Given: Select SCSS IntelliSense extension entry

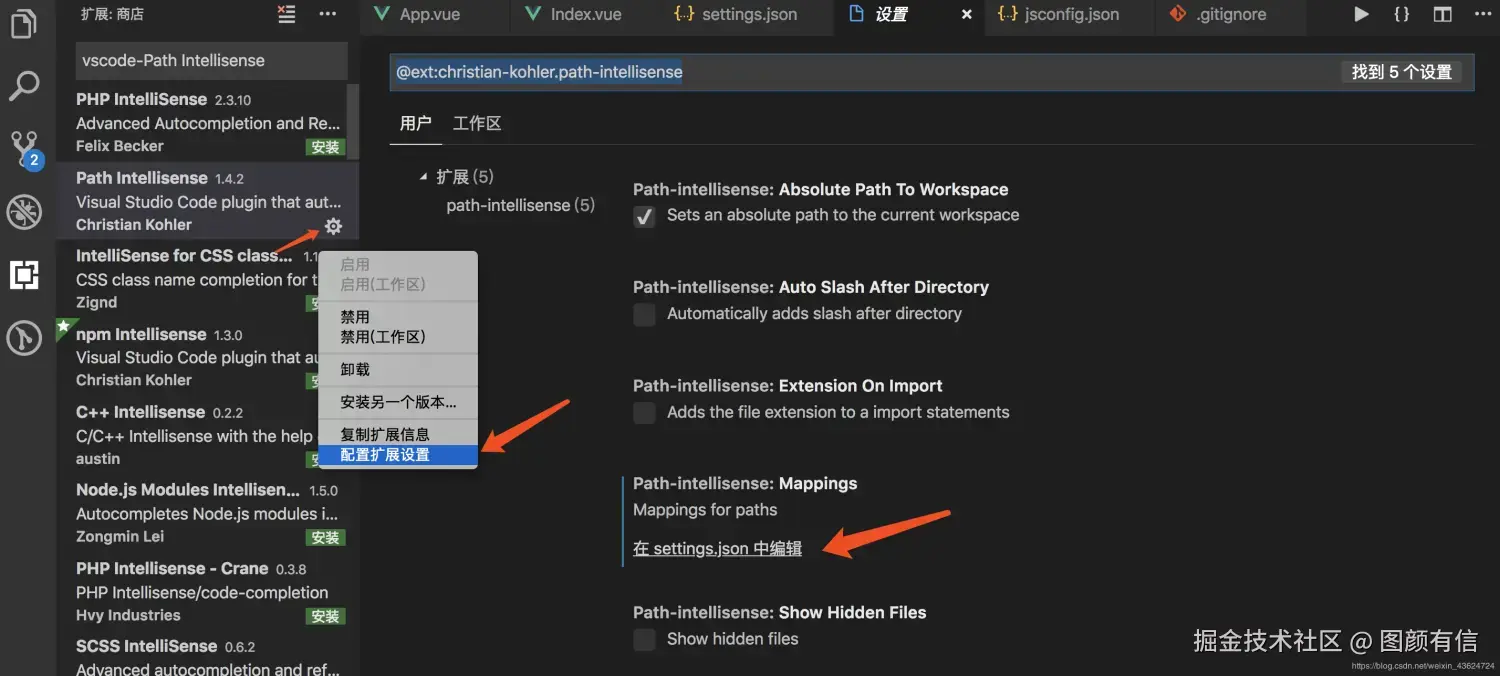Looking at the screenshot, I should (207, 653).
